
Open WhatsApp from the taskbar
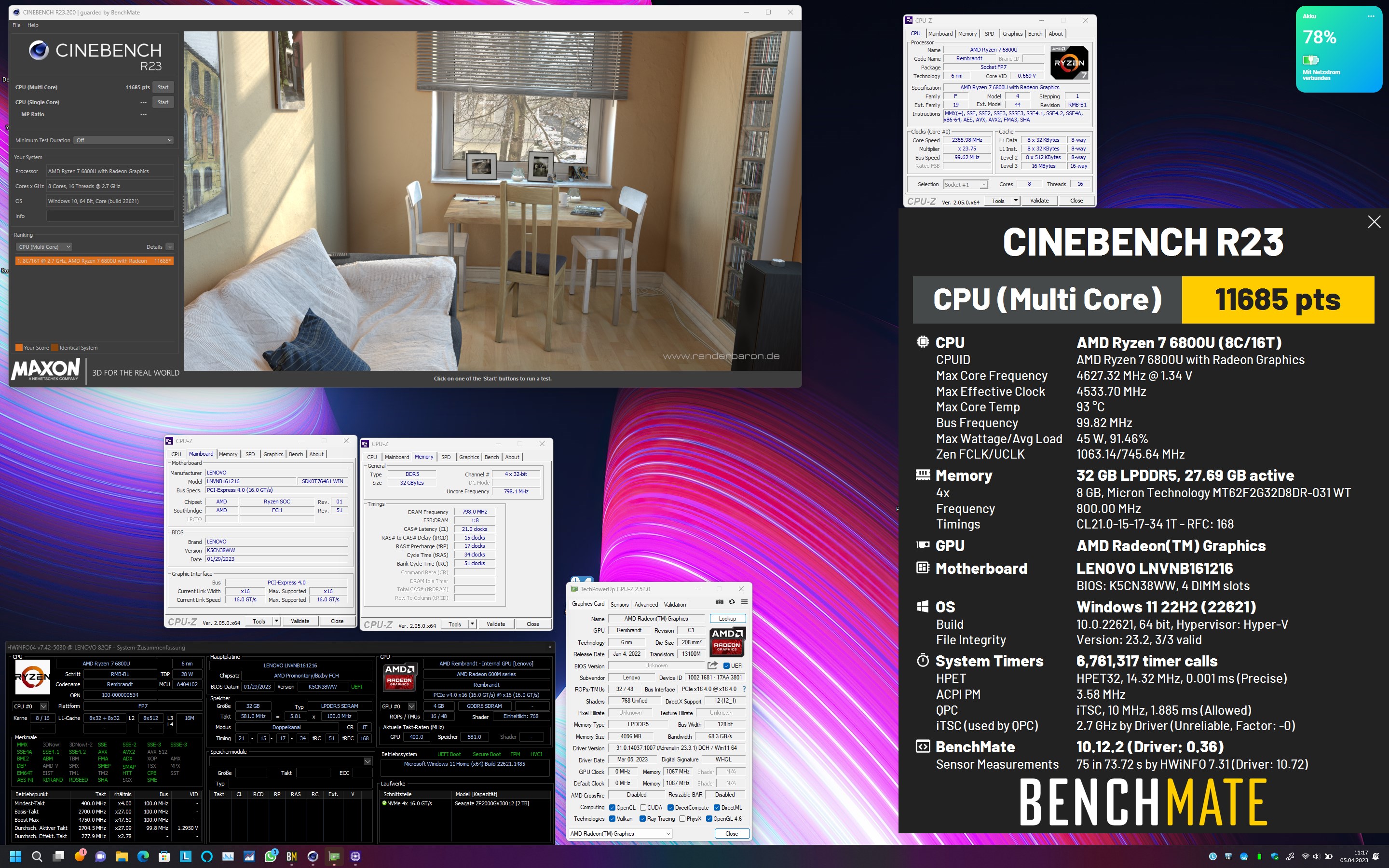(271, 856)
